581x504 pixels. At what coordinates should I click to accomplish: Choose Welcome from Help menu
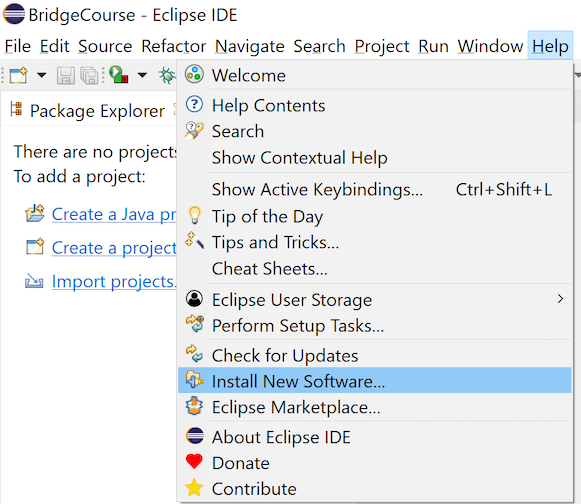375,75
